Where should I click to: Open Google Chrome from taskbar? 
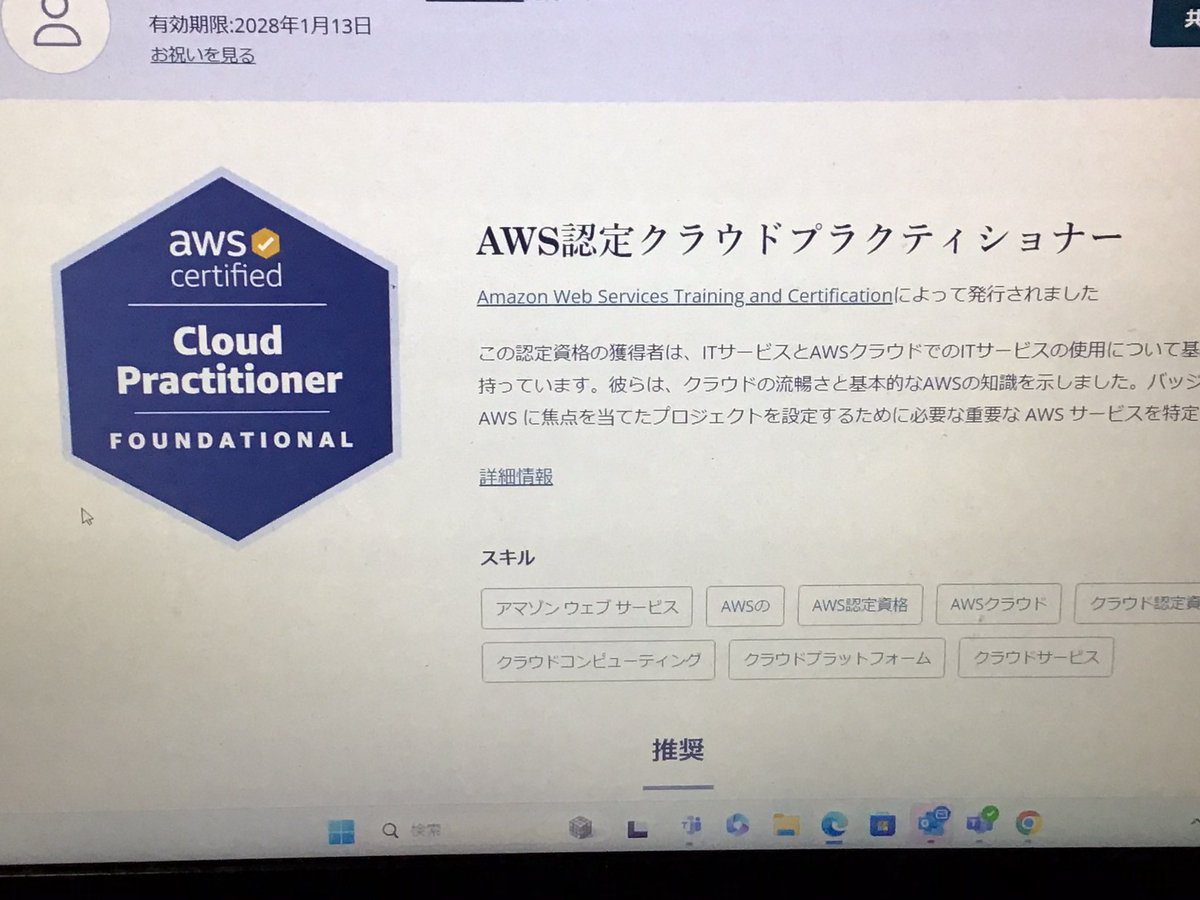1028,823
